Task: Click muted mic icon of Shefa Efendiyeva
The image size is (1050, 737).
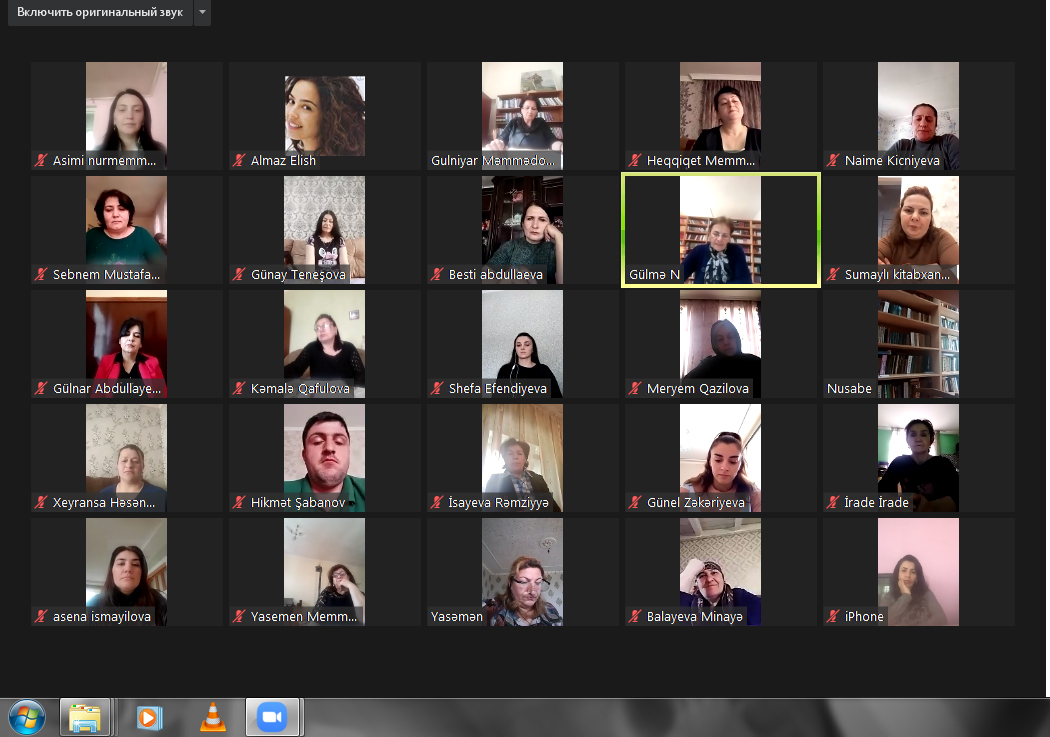Action: 437,388
